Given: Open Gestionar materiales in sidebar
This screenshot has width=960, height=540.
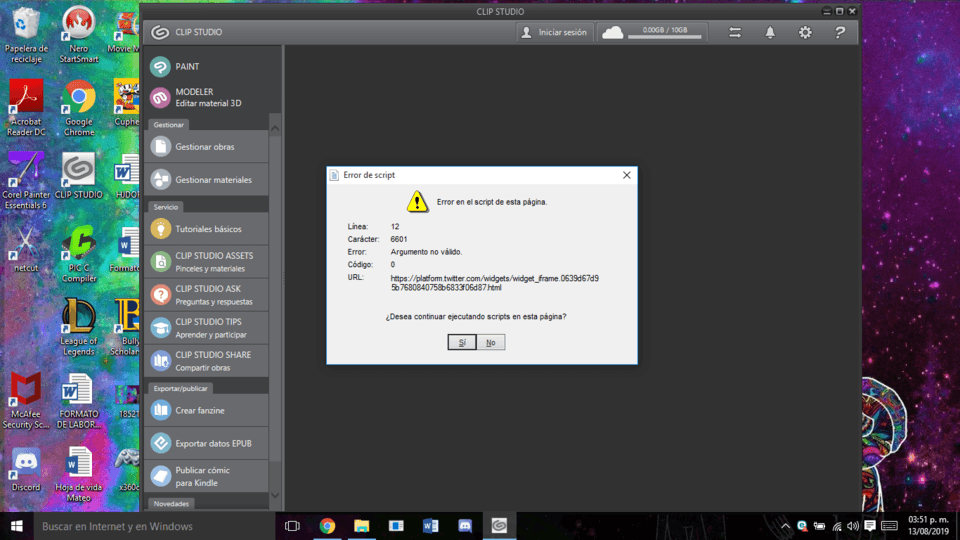Looking at the screenshot, I should coord(206,180).
